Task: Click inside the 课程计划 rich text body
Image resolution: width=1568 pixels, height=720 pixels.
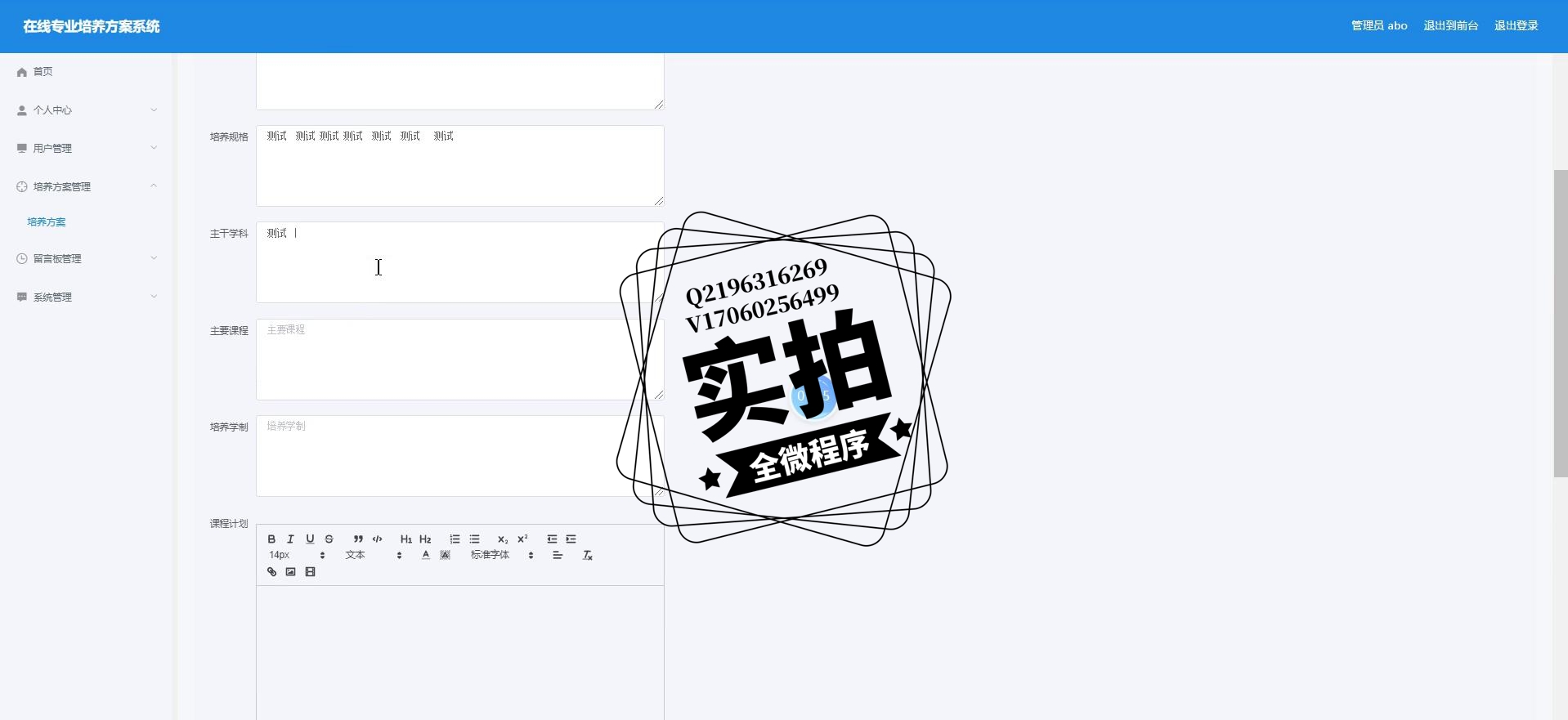Action: pos(460,654)
